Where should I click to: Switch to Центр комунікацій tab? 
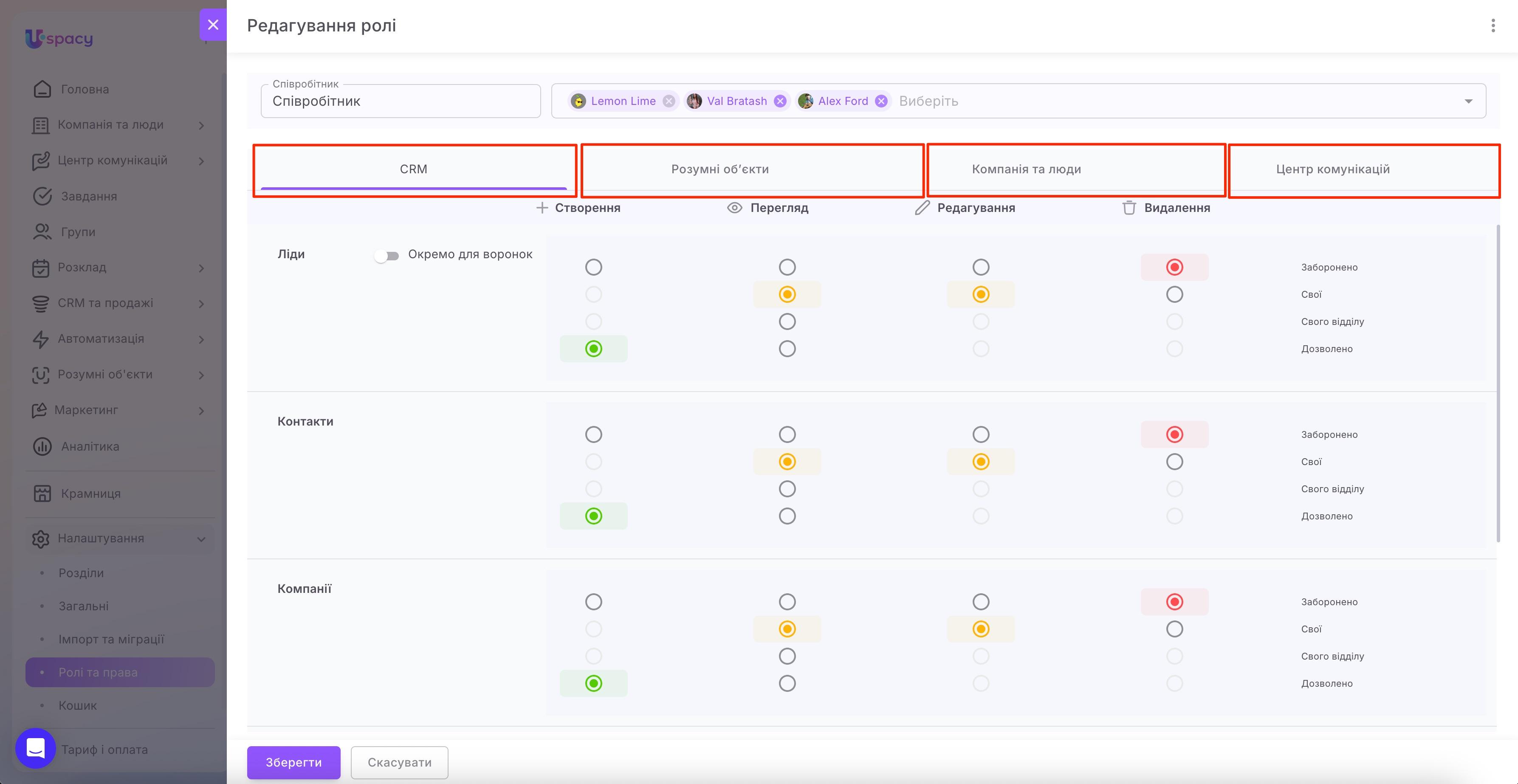tap(1333, 169)
